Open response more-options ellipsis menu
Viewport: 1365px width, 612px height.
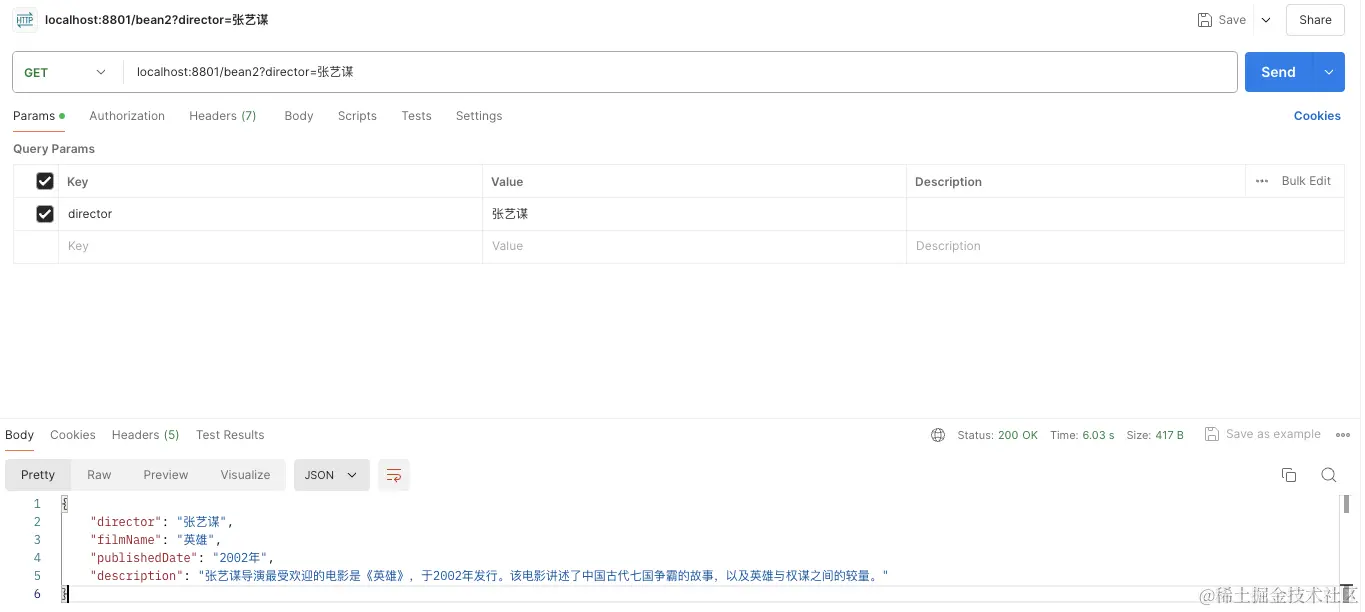tap(1343, 435)
